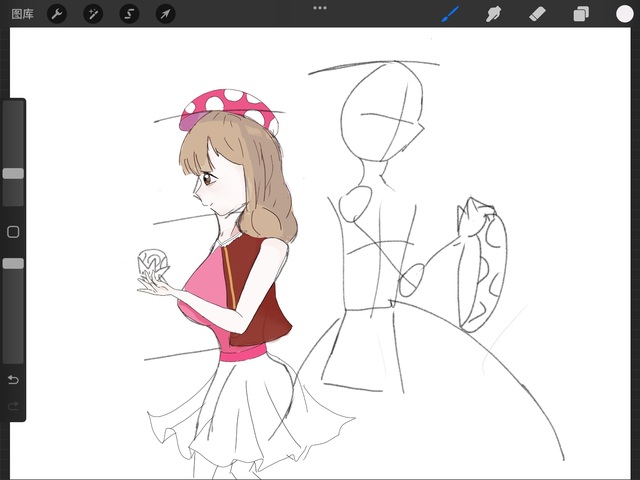640x480 pixels.
Task: Activate the Selection S-shaped tool
Action: pos(129,14)
